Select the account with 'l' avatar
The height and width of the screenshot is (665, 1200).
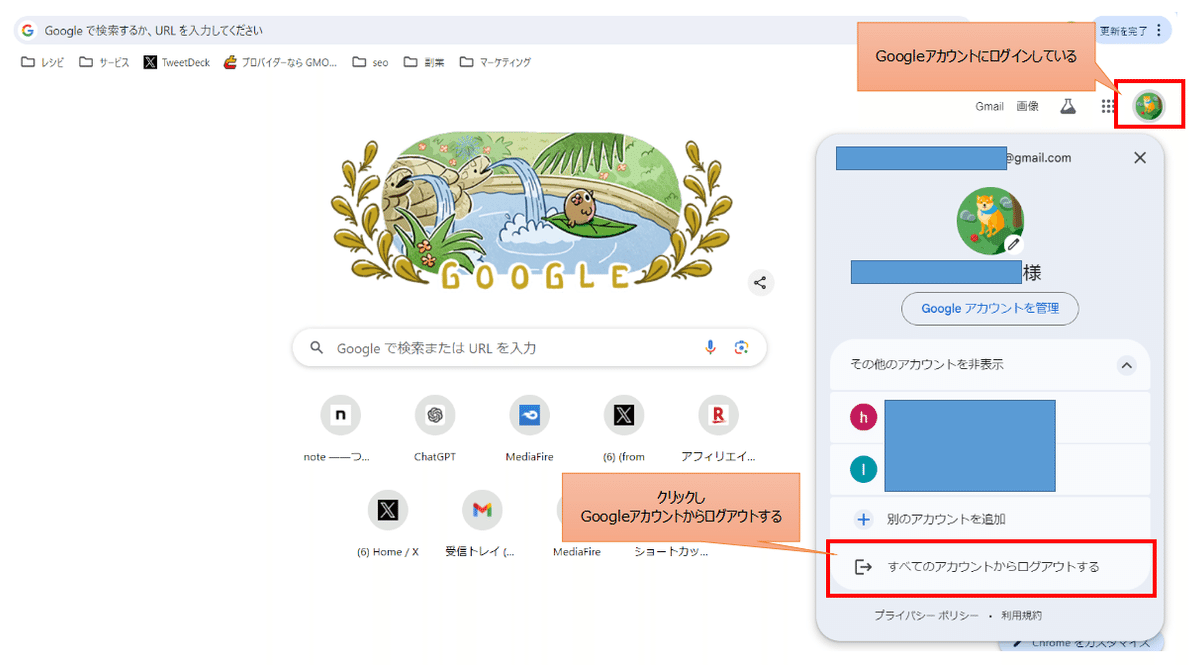click(x=990, y=469)
